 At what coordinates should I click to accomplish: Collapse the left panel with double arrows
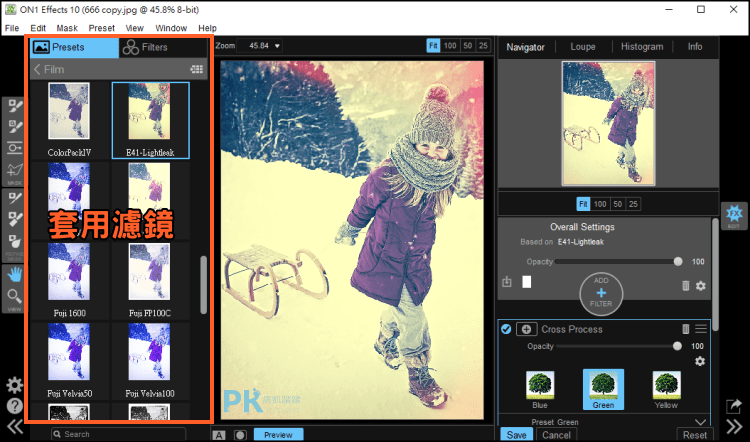14,426
